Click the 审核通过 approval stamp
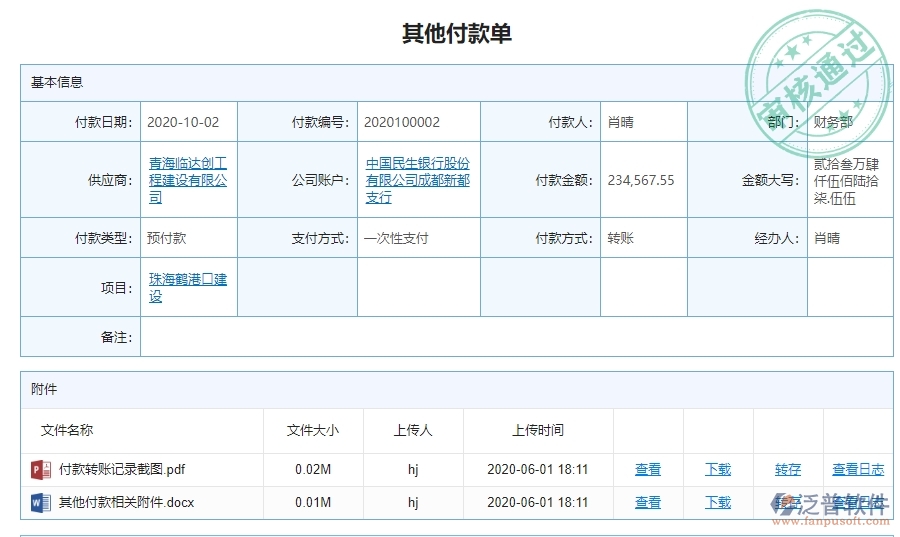Image resolution: width=900 pixels, height=537 pixels. (819, 71)
